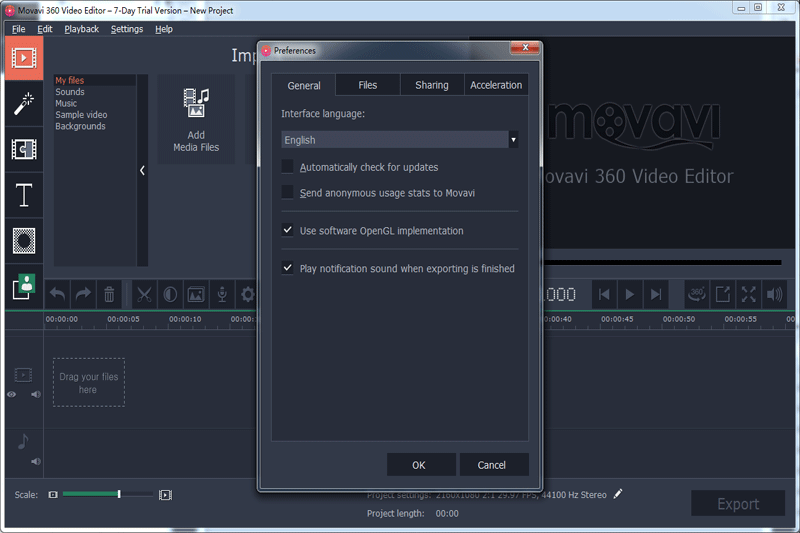The height and width of the screenshot is (533, 800).
Task: Enable Send anonymous usage stats checkbox
Action: [x=288, y=192]
